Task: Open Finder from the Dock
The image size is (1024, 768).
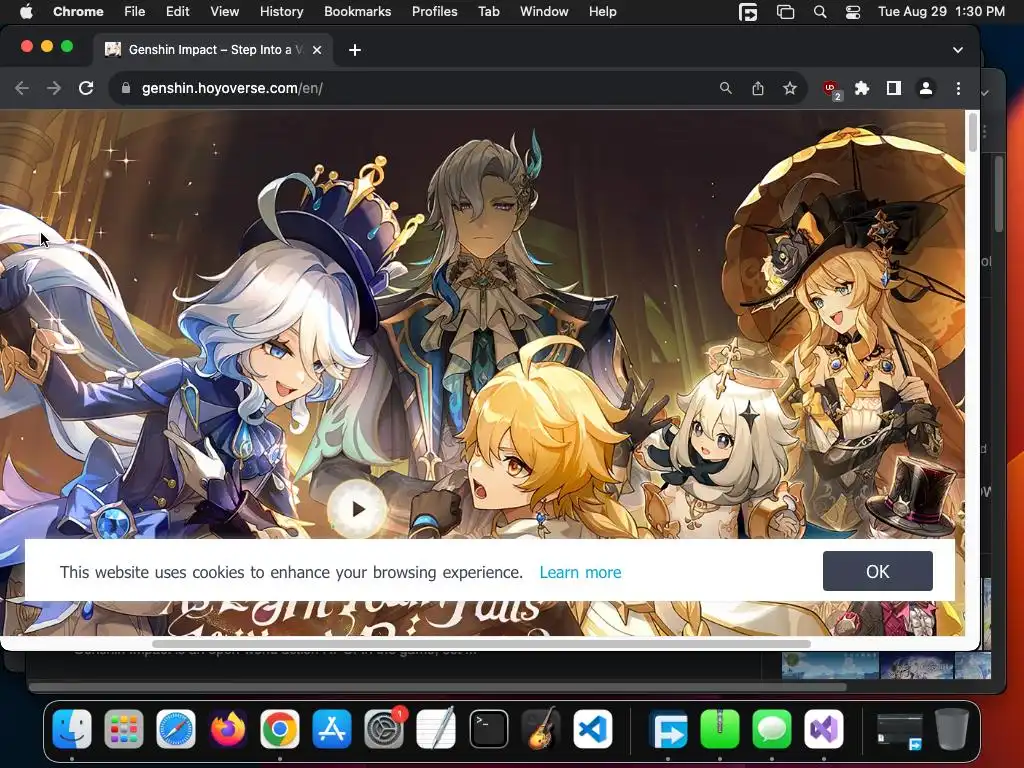Action: [72, 729]
